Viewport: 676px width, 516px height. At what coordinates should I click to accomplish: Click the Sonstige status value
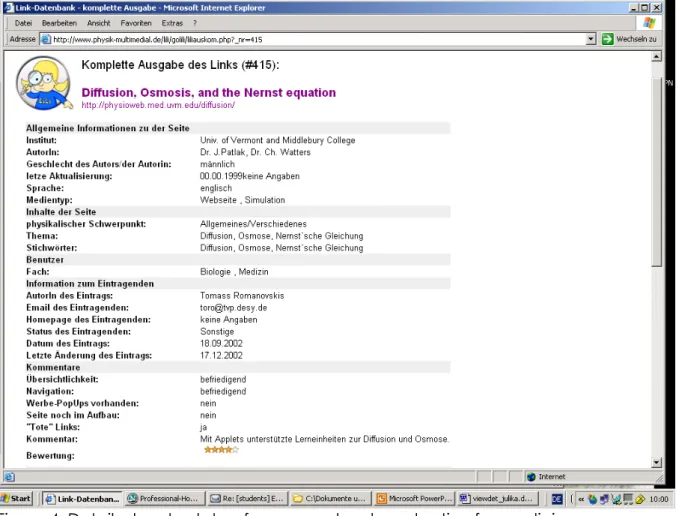pyautogui.click(x=217, y=331)
